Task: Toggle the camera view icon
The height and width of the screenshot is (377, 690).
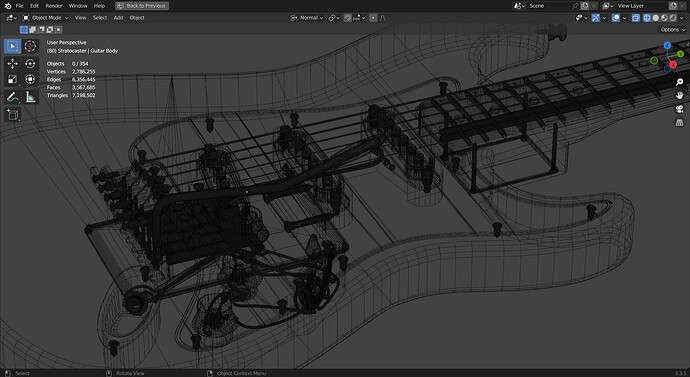Action: (x=679, y=109)
